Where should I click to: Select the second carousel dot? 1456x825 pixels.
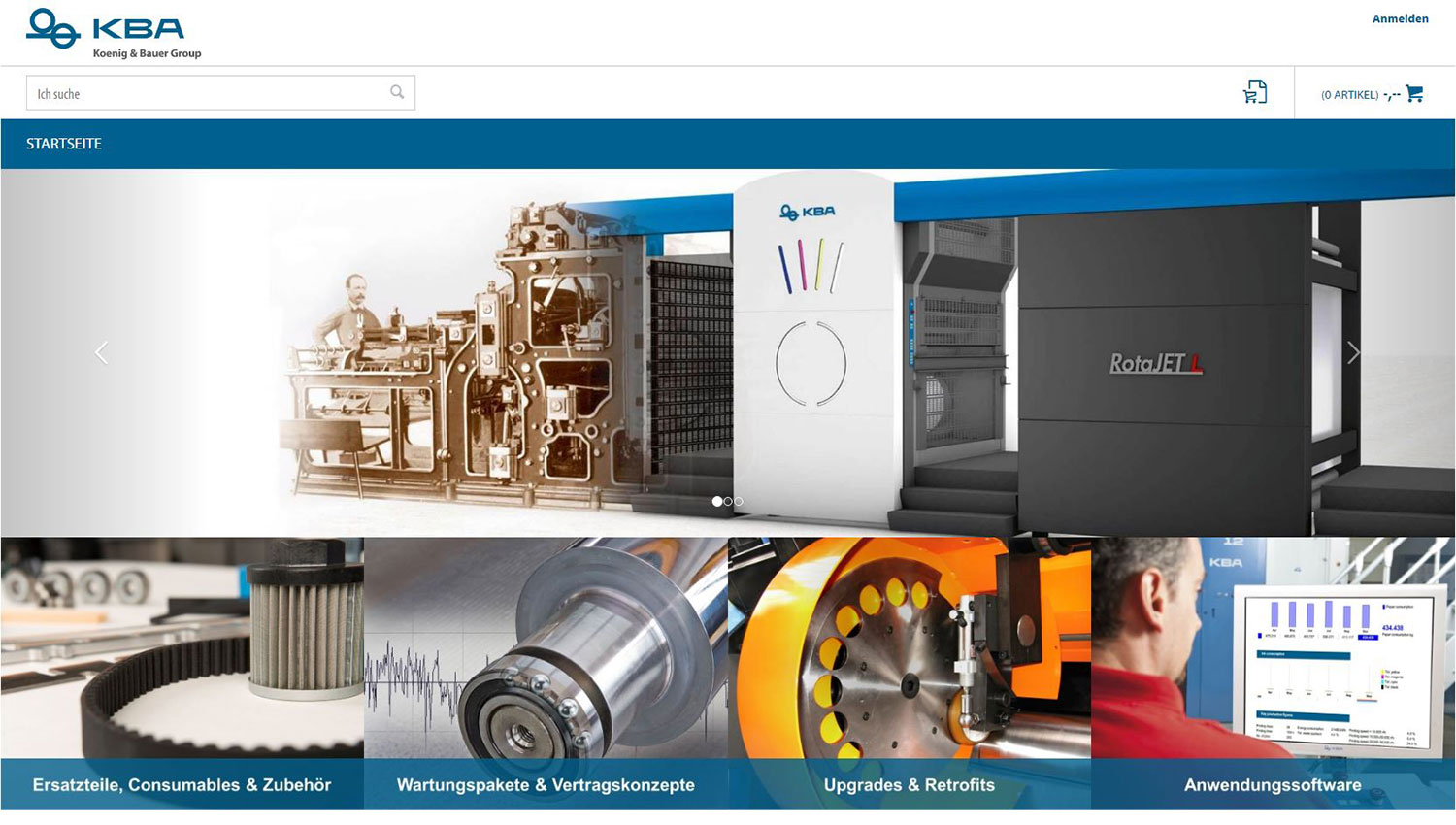pos(728,502)
